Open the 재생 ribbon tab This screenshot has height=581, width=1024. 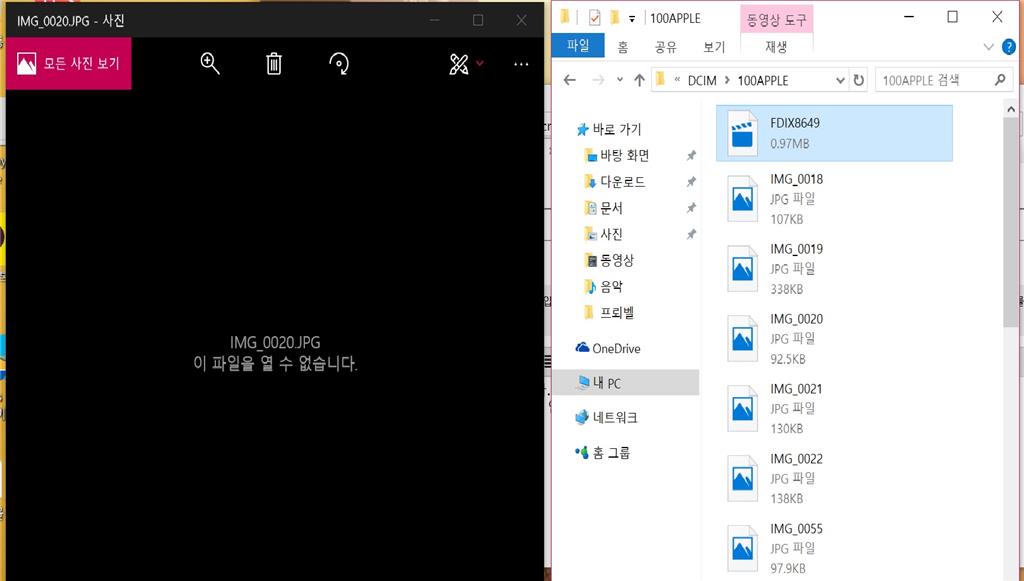click(x=776, y=46)
